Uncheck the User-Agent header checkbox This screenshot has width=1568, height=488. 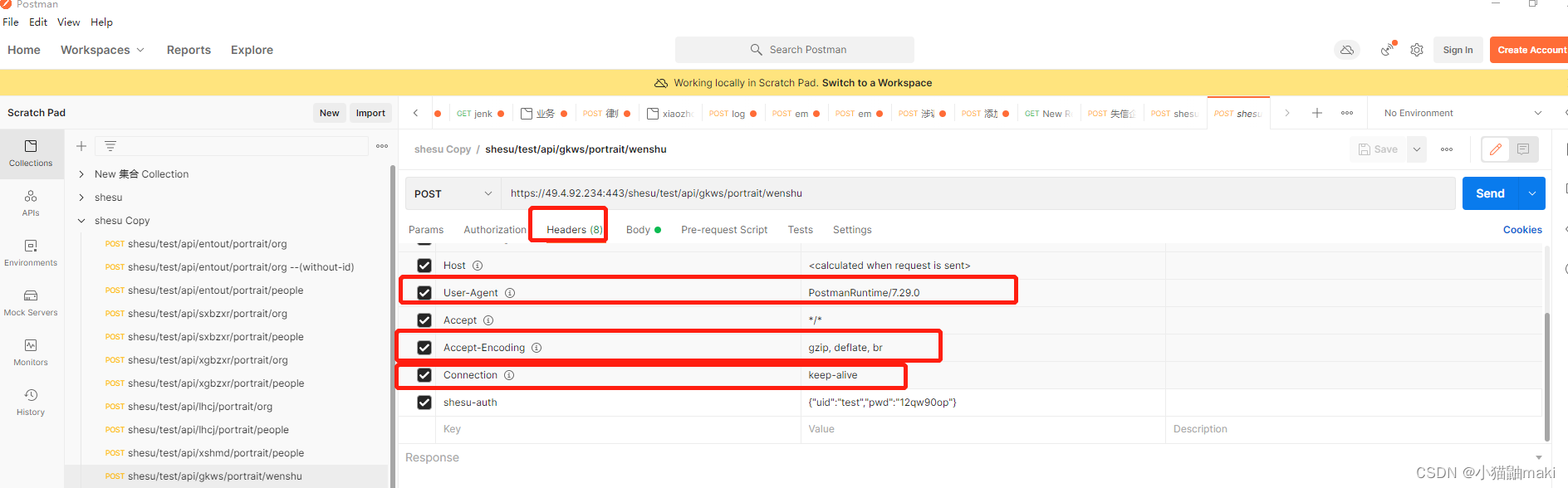tap(424, 293)
